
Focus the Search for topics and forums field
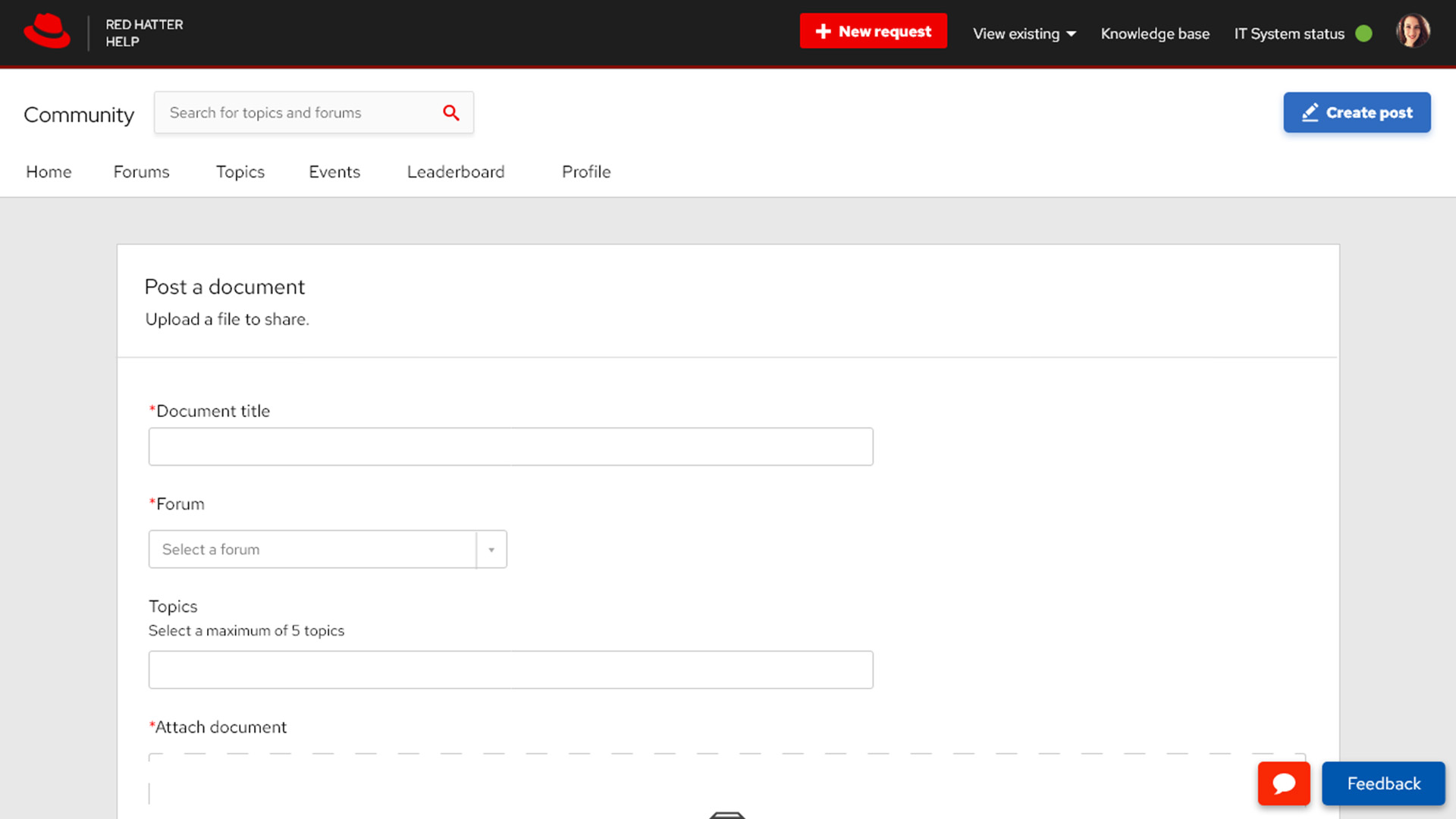click(314, 112)
